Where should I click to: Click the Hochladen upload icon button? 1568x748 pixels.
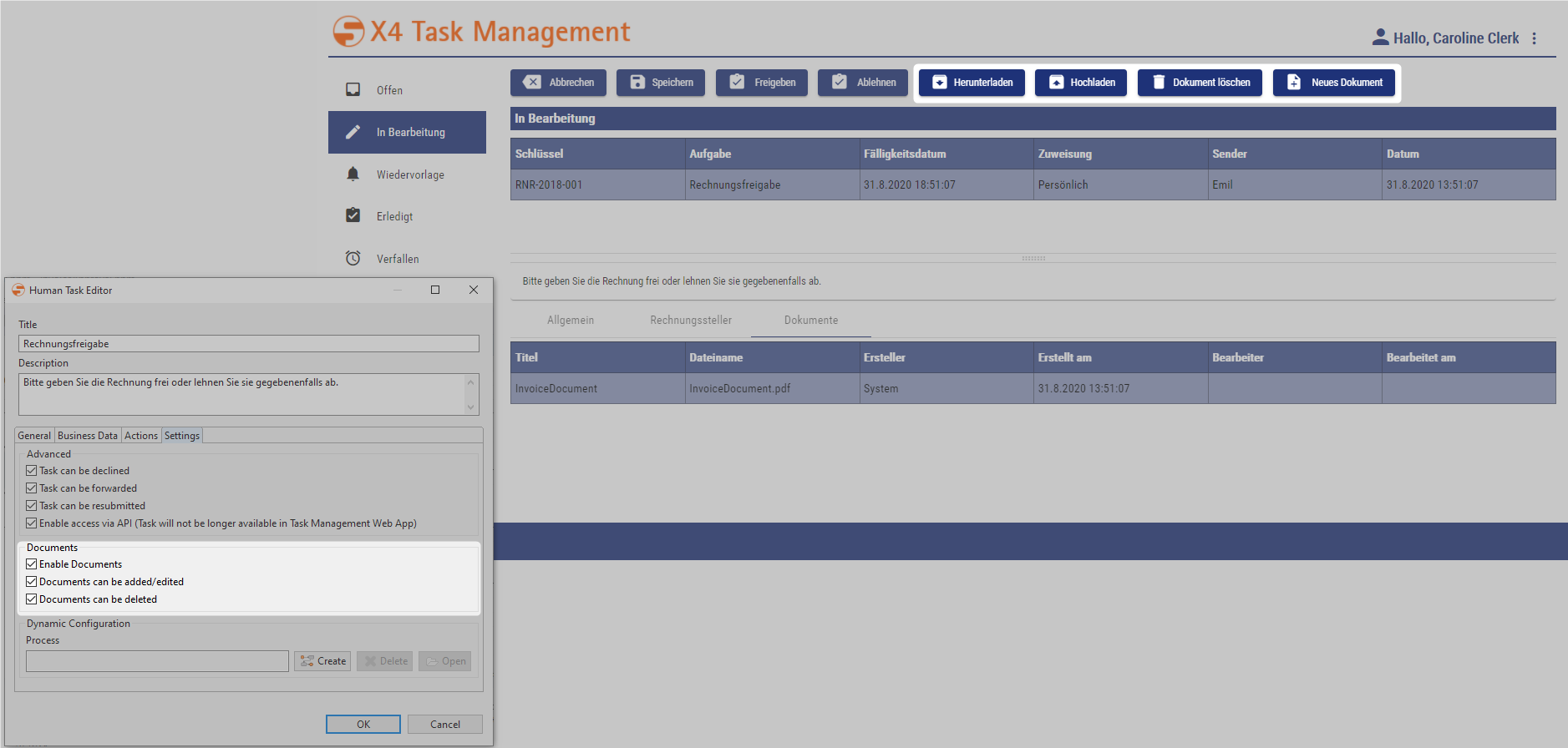[1057, 82]
